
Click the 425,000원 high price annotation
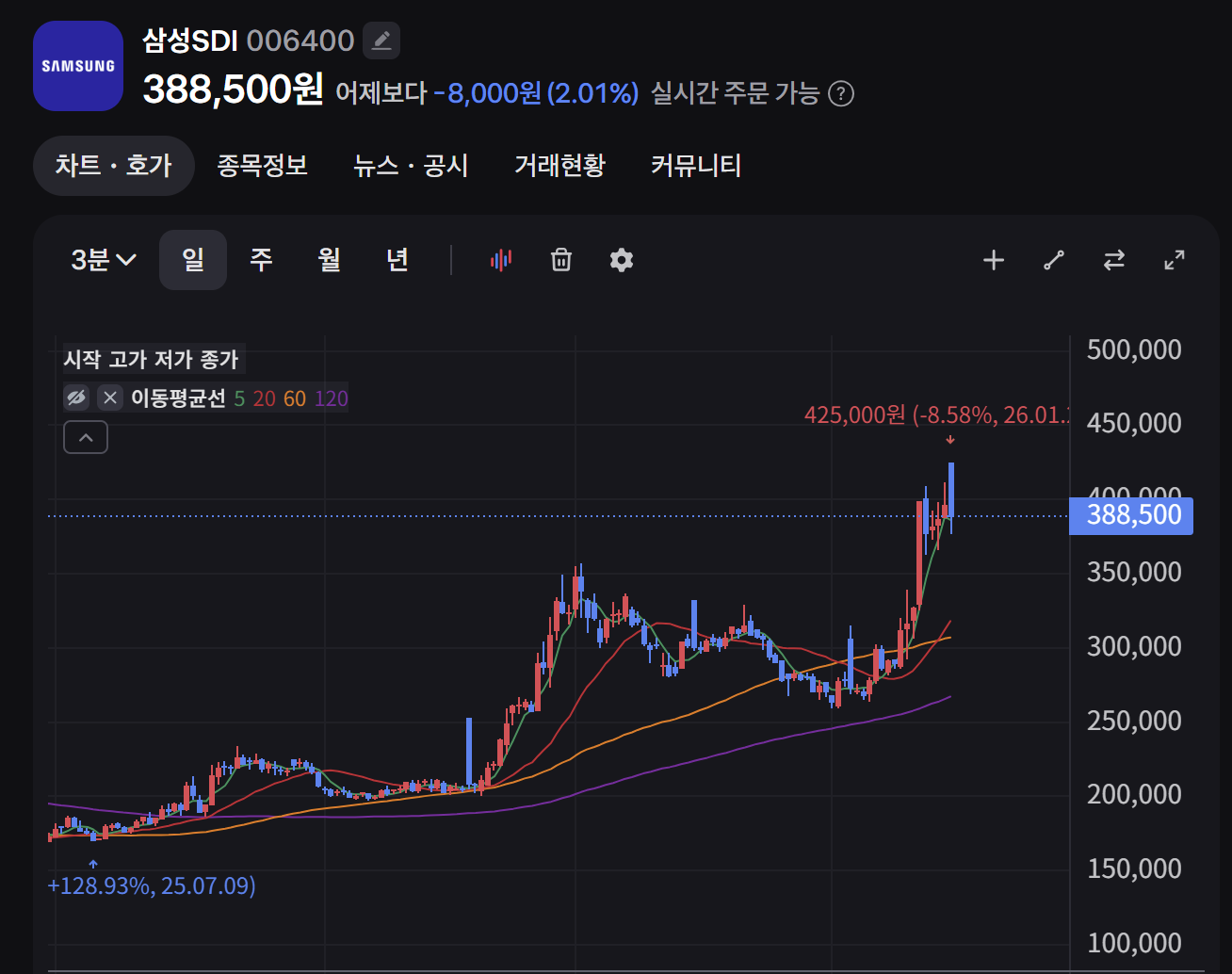pos(936,414)
